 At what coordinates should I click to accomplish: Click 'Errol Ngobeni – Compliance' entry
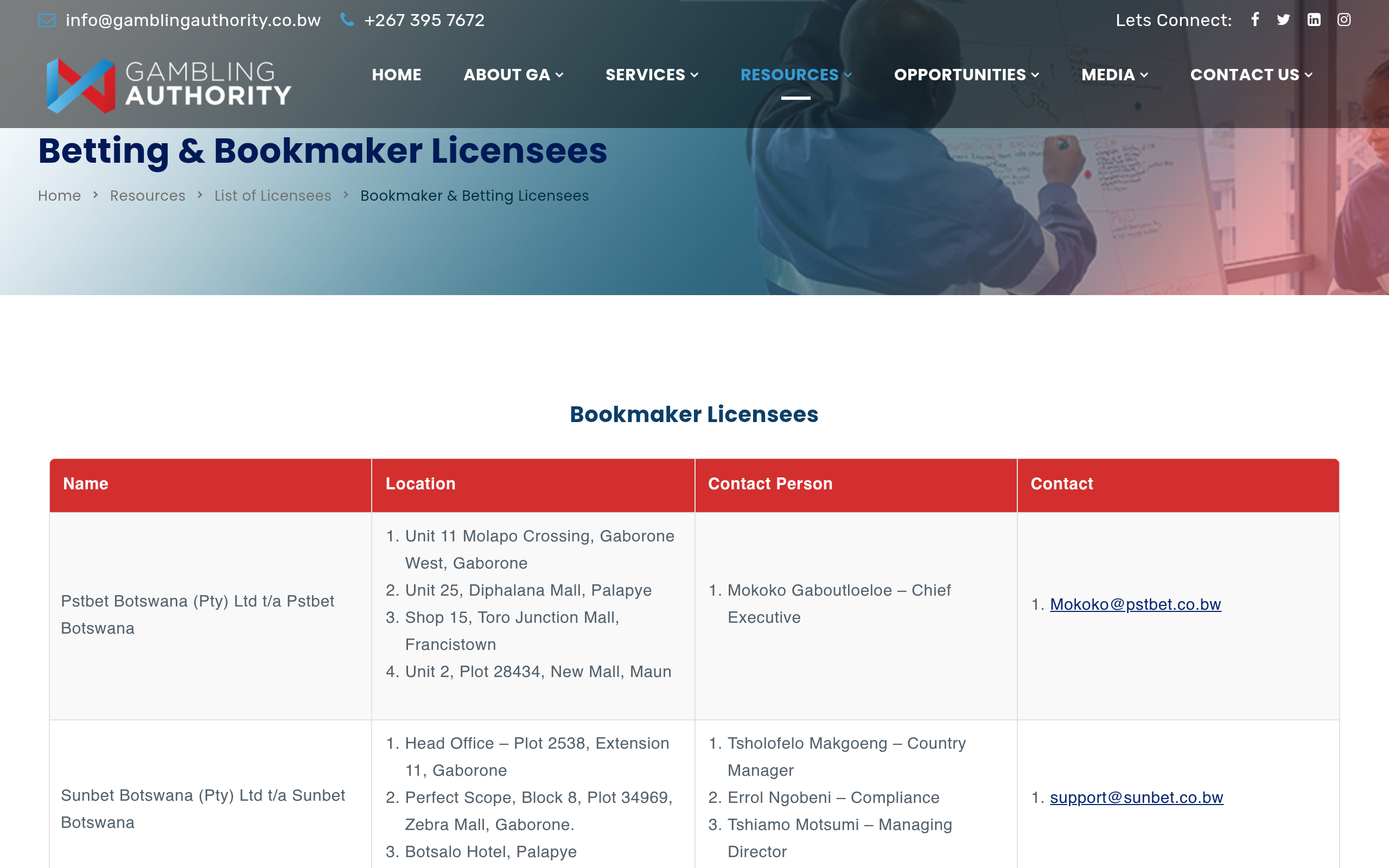coord(833,797)
